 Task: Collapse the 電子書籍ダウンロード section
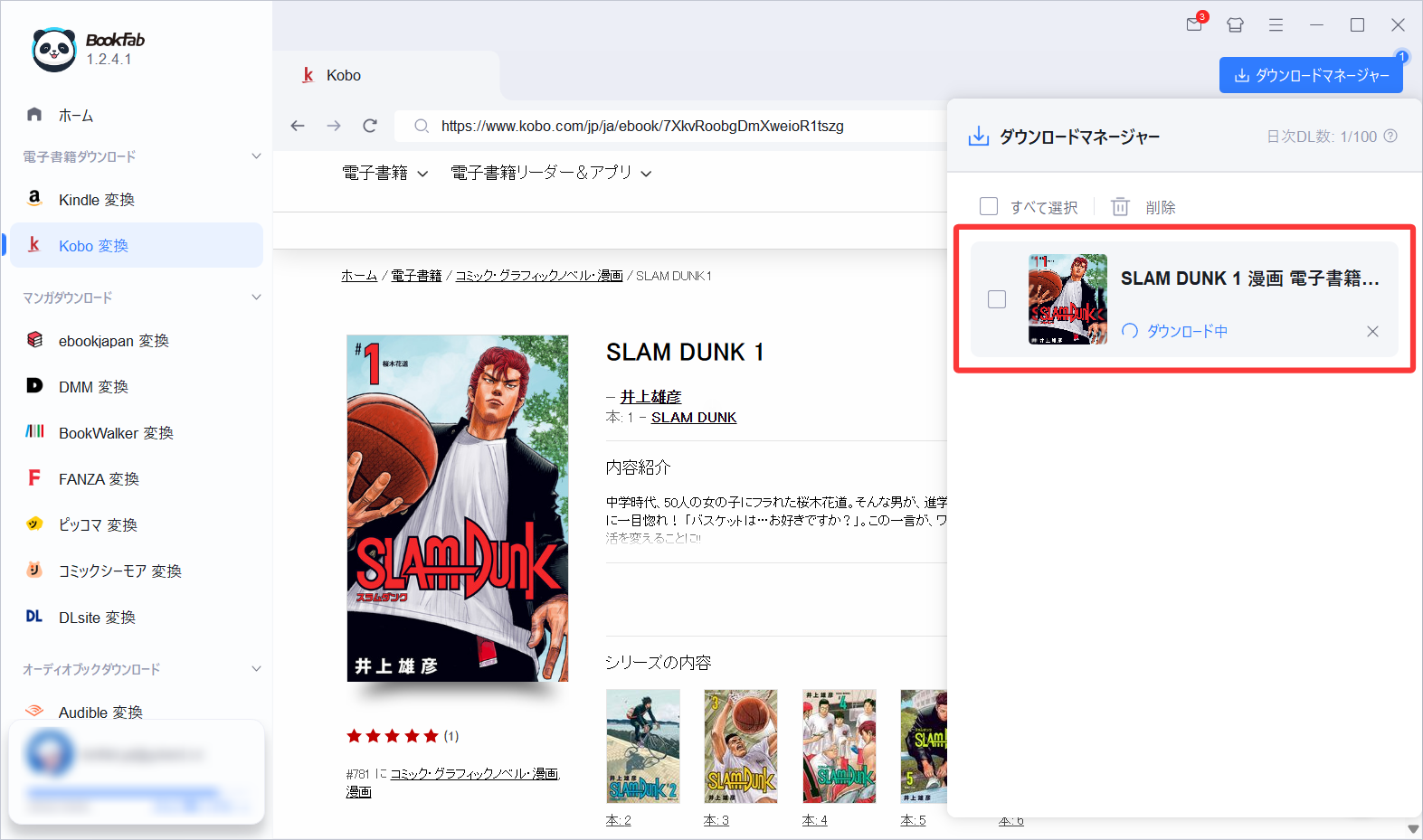pos(256,156)
